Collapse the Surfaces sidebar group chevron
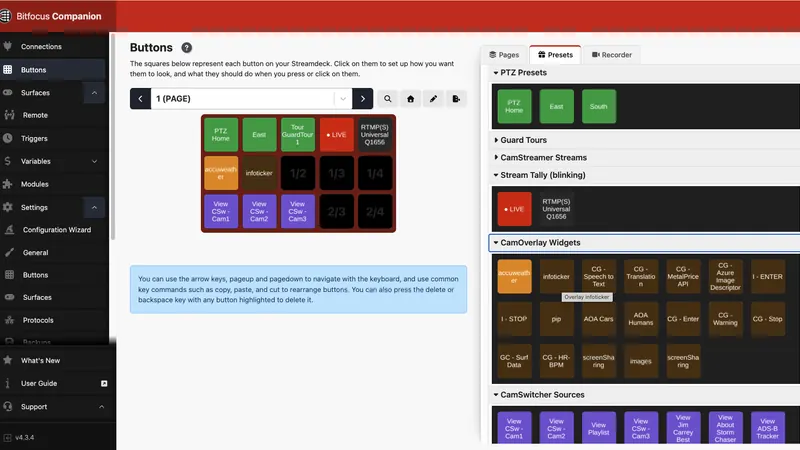800x450 pixels. point(94,93)
